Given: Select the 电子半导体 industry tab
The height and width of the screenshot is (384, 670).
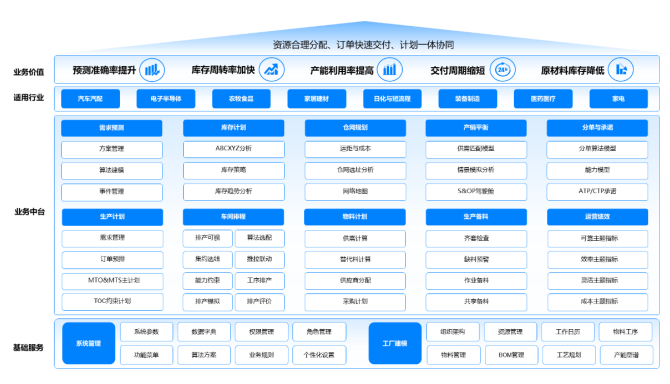Looking at the screenshot, I should point(166,99).
